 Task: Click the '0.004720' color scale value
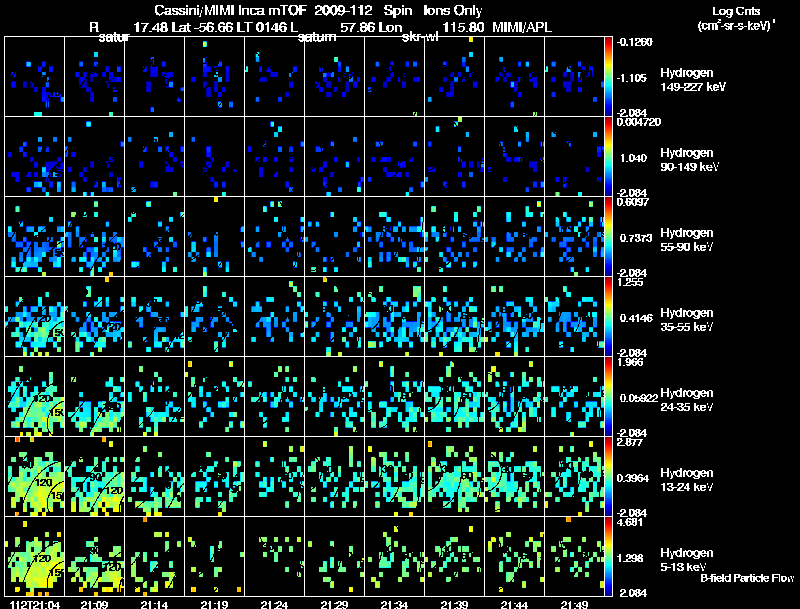point(639,122)
